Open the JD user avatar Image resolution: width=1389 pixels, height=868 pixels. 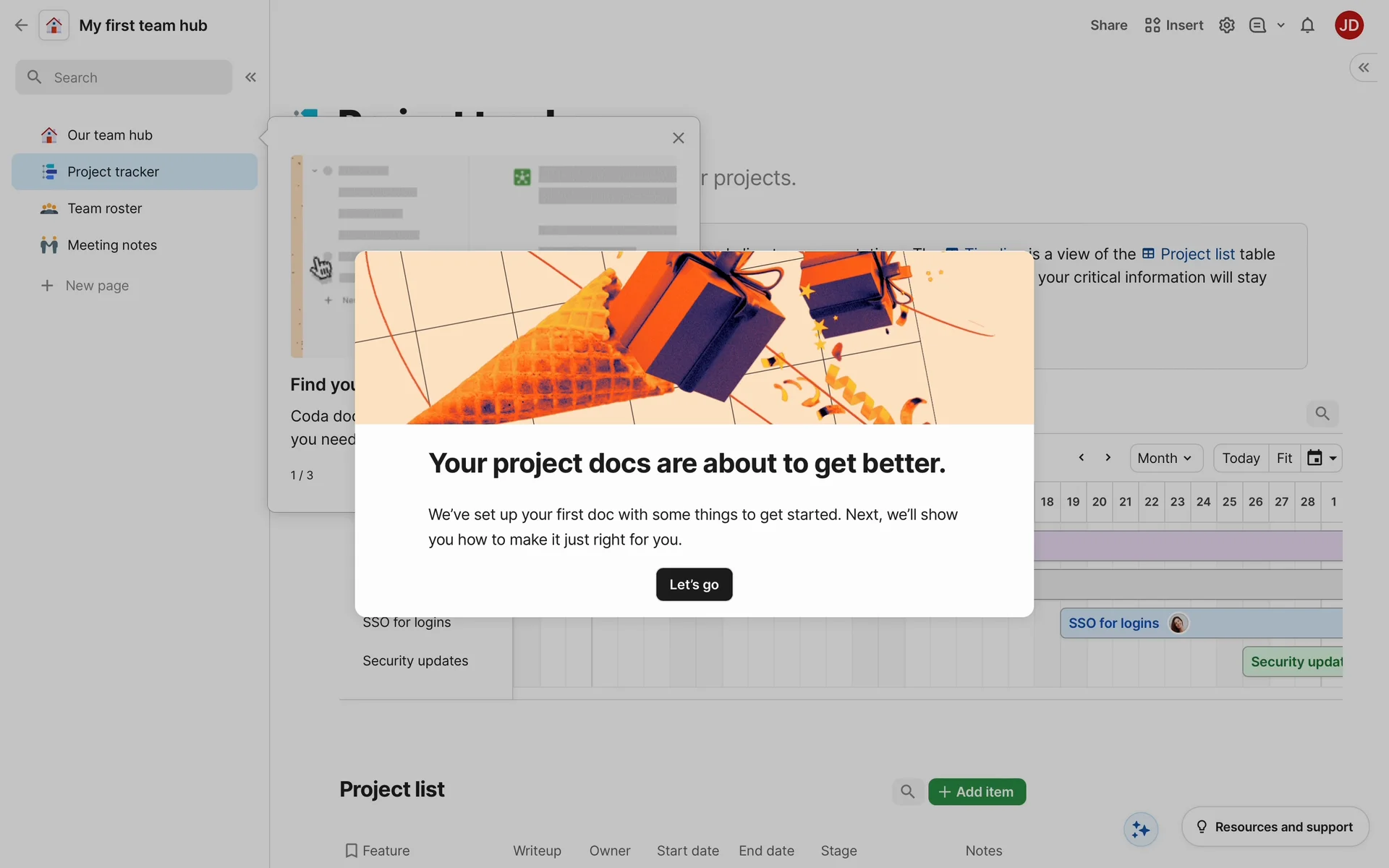tap(1348, 25)
